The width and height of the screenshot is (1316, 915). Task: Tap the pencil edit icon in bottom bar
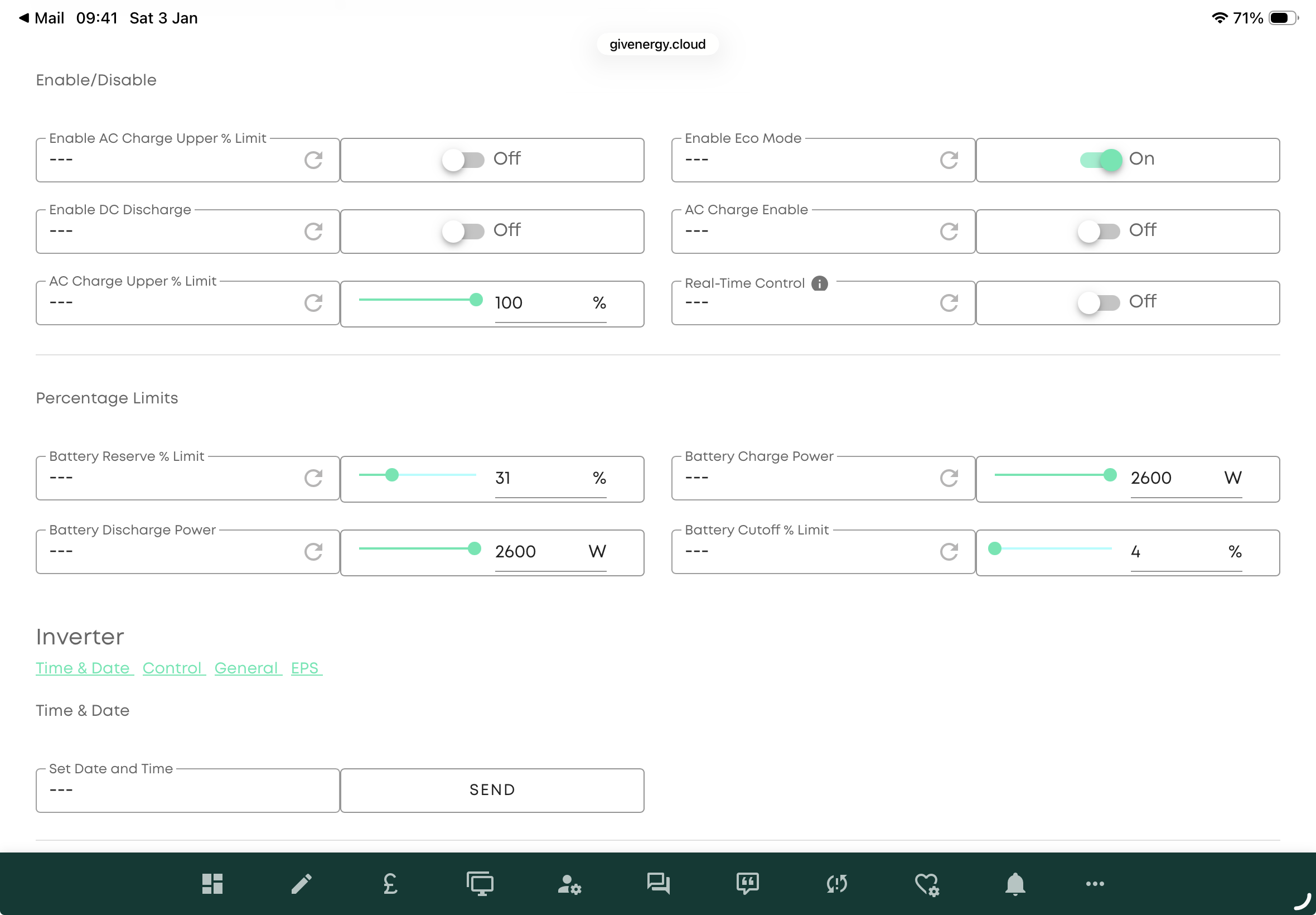coord(301,883)
